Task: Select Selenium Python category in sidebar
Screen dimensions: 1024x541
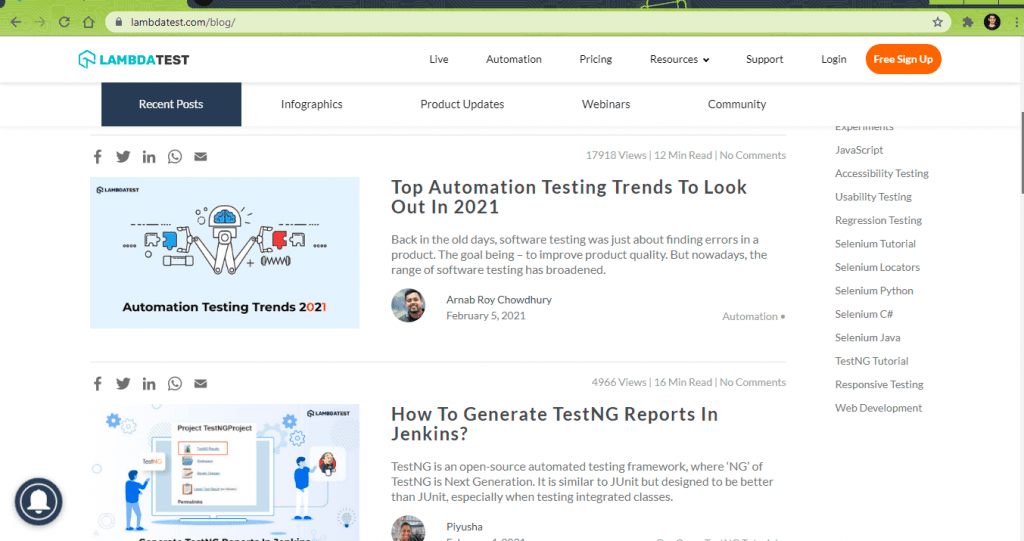Action: coord(876,291)
